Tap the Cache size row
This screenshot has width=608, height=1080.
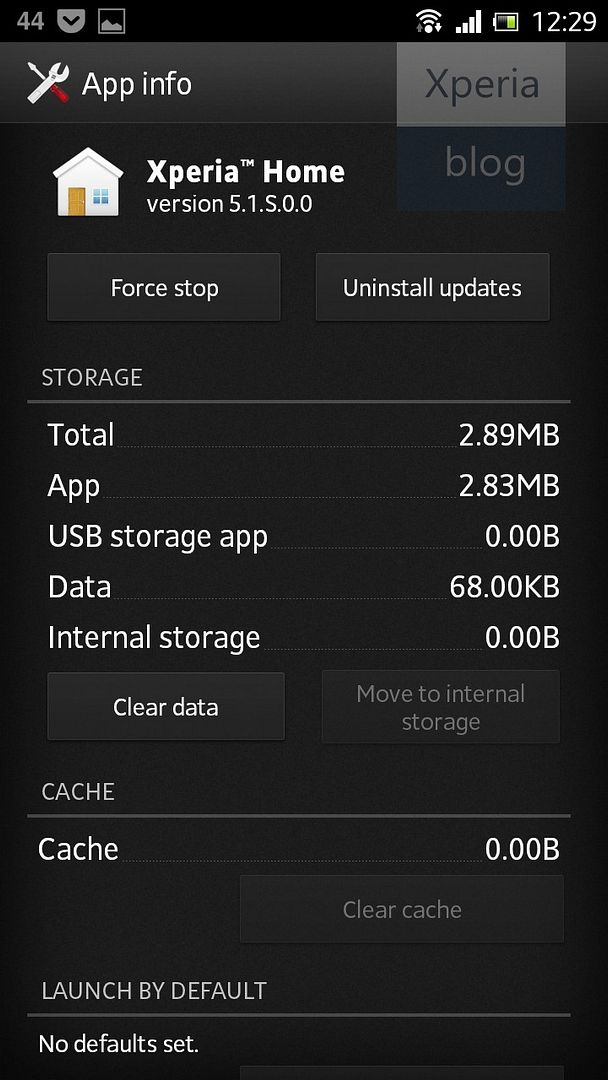tap(298, 849)
